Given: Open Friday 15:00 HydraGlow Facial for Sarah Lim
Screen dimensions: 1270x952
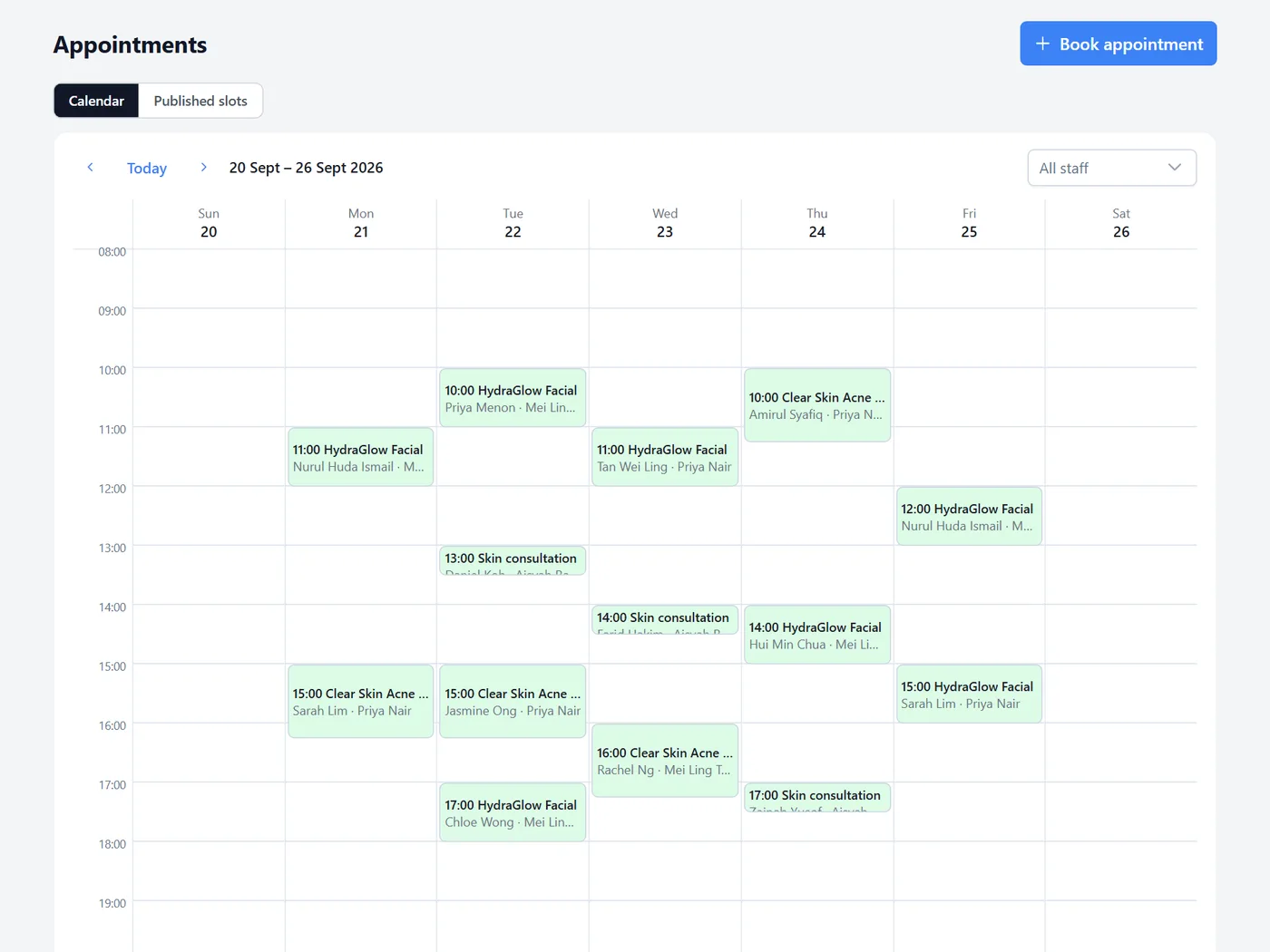Looking at the screenshot, I should click(x=969, y=695).
